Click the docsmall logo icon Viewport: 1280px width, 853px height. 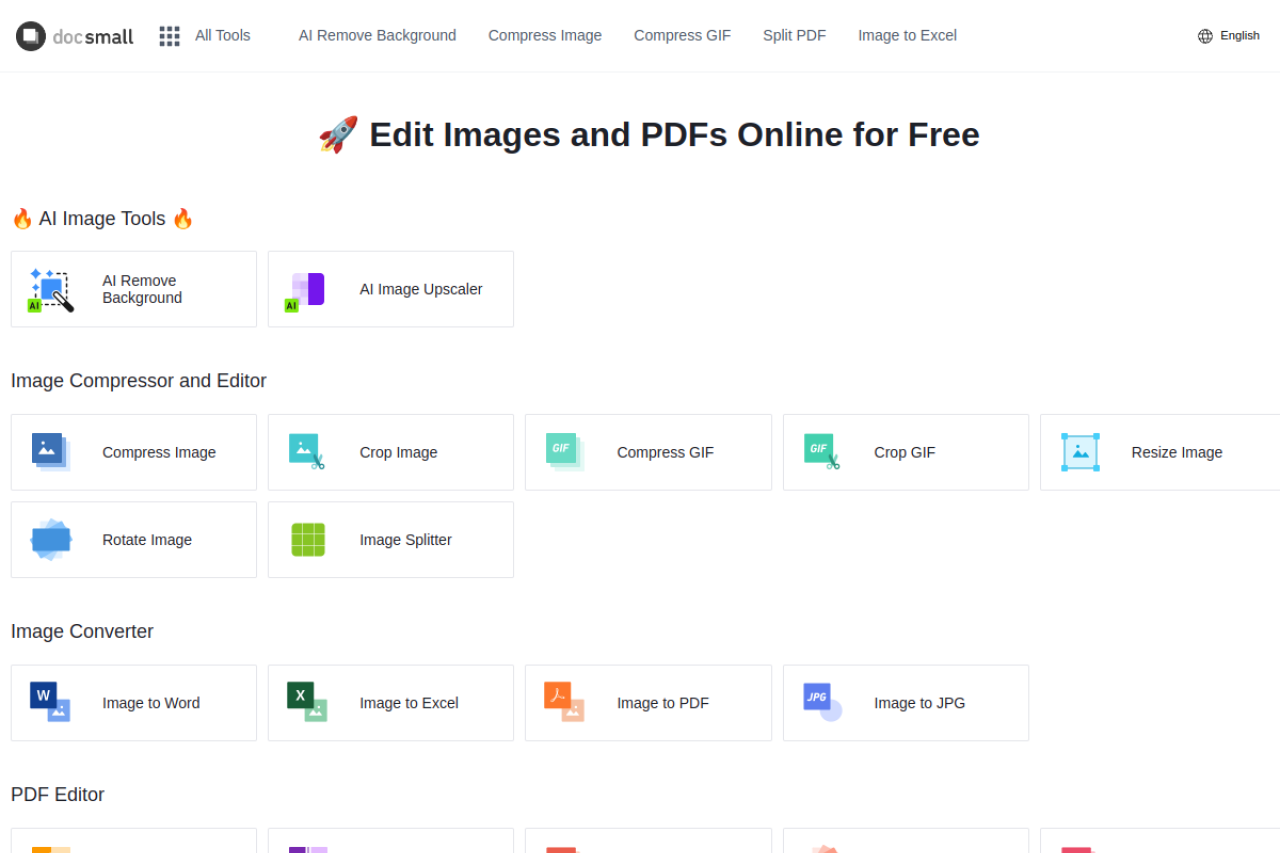tap(31, 36)
